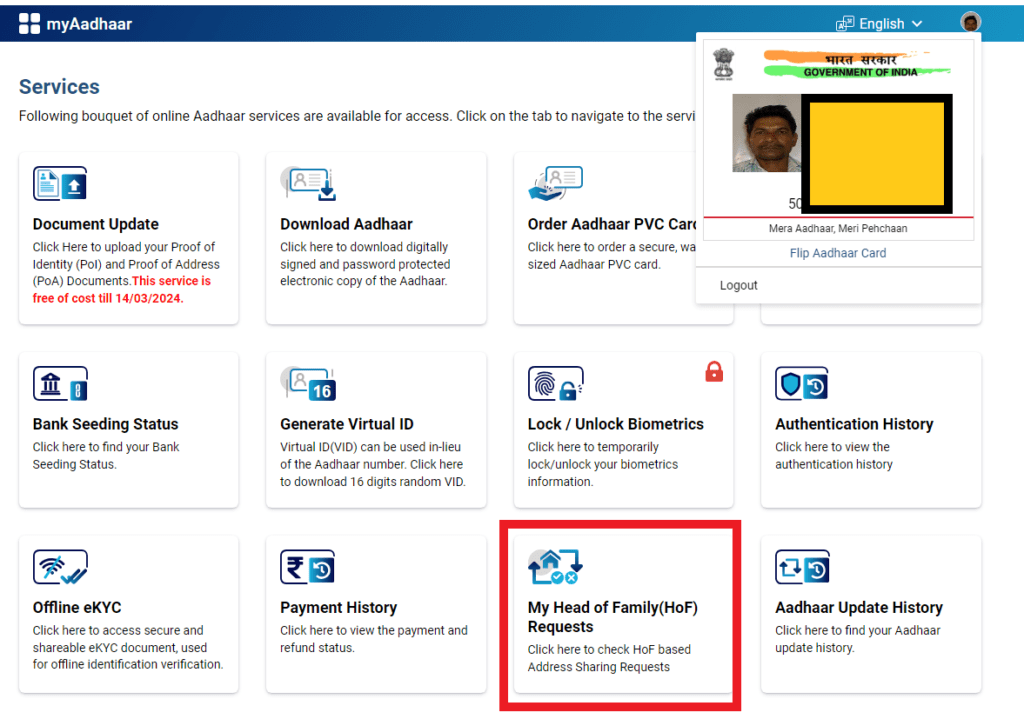Click the Authentication History shield icon

[802, 383]
